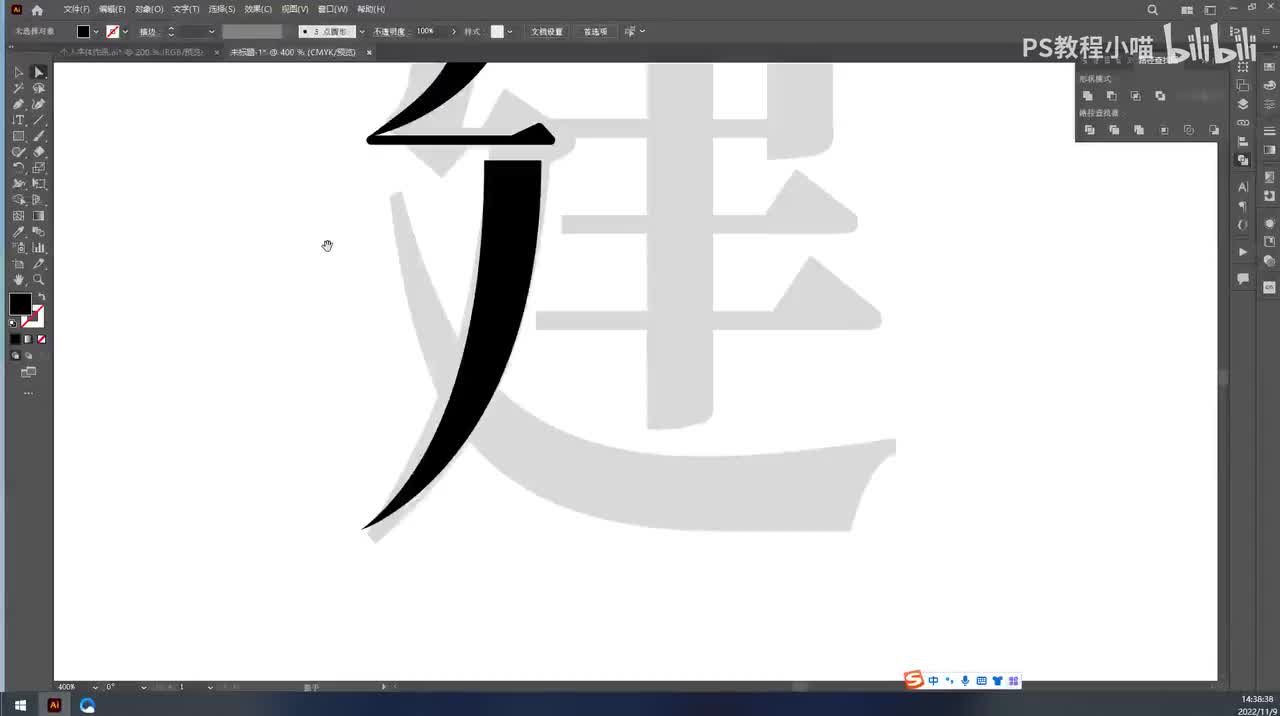Click the black Fill color box
Viewport: 1280px width, 716px height.
[x=20, y=304]
